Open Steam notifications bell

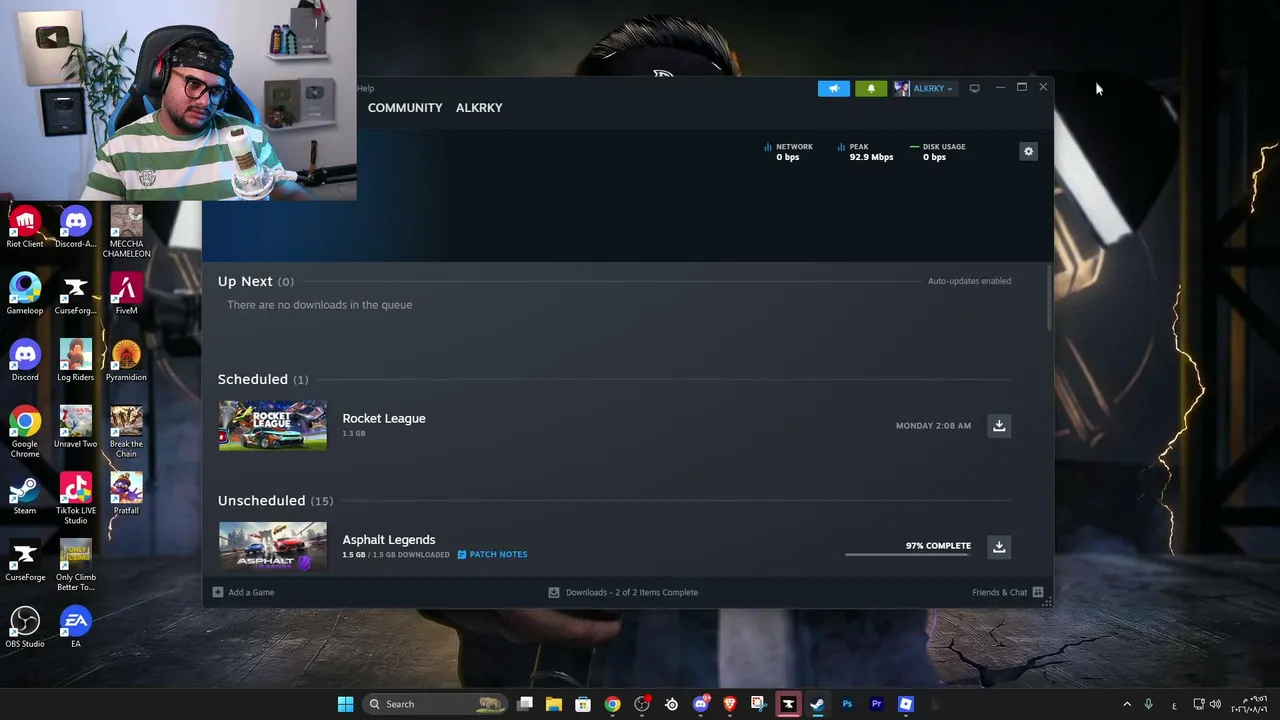pyautogui.click(x=871, y=88)
